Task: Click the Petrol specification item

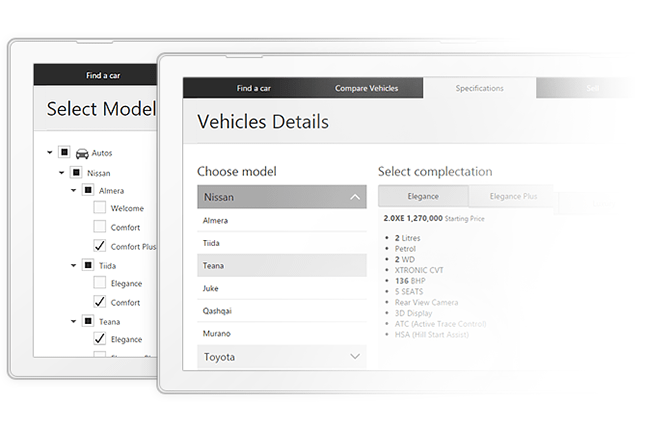Action: point(405,249)
